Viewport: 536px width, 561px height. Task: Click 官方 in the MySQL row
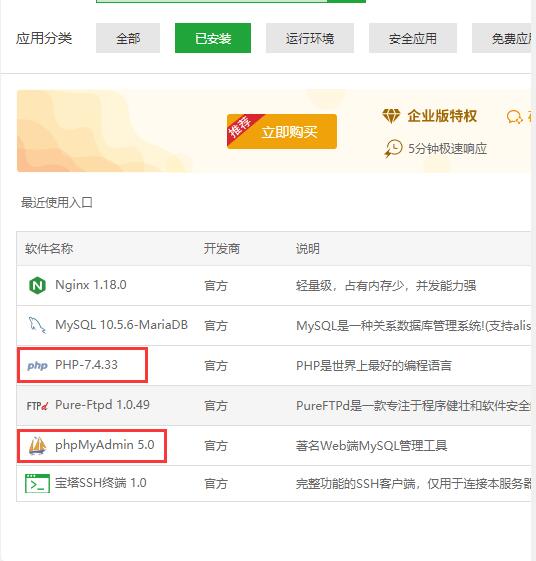tap(216, 326)
